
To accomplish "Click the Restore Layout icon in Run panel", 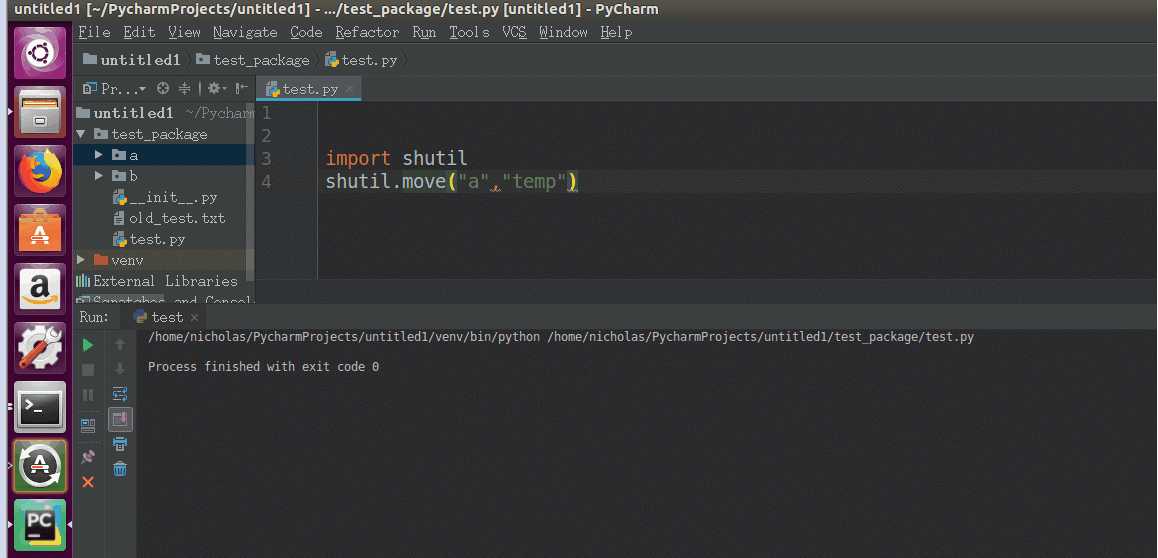I will (88, 426).
